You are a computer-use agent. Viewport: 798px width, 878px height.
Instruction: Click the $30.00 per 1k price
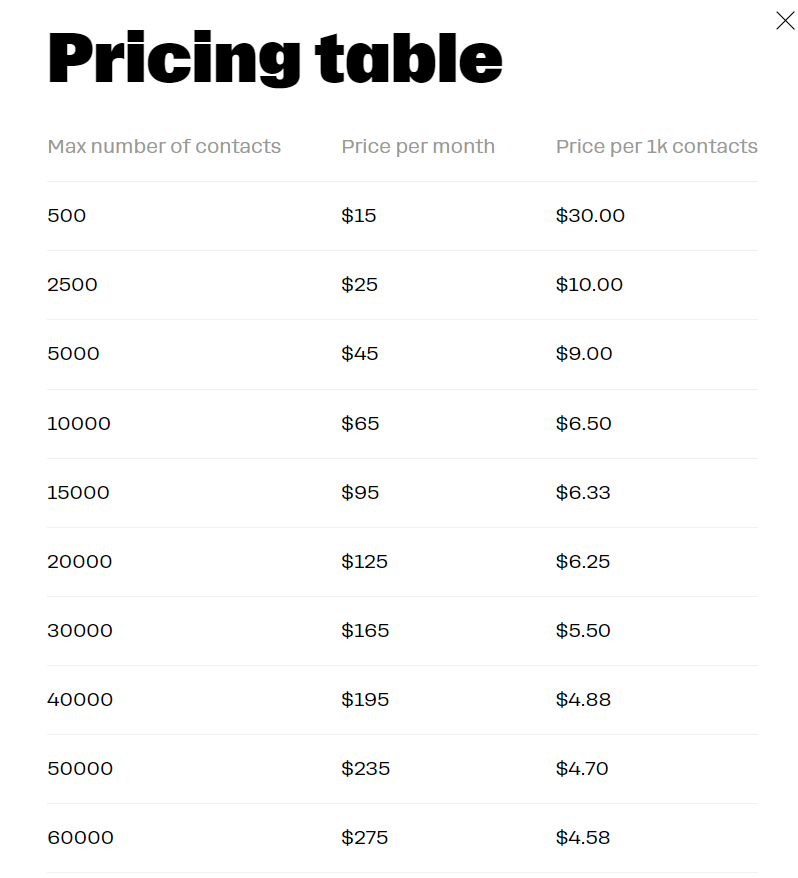point(590,216)
